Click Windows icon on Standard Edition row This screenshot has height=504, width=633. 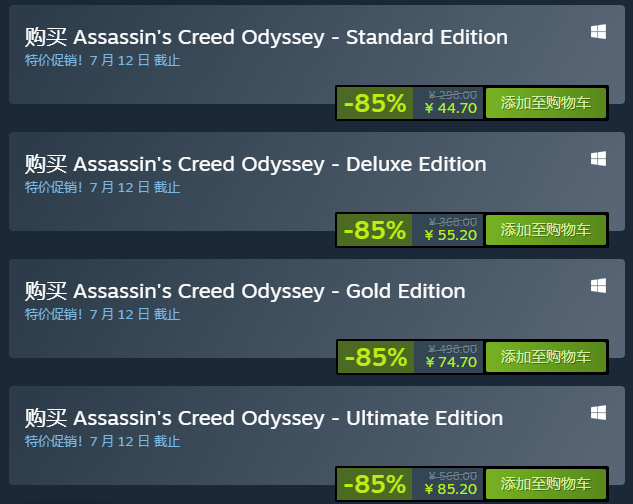tap(598, 33)
